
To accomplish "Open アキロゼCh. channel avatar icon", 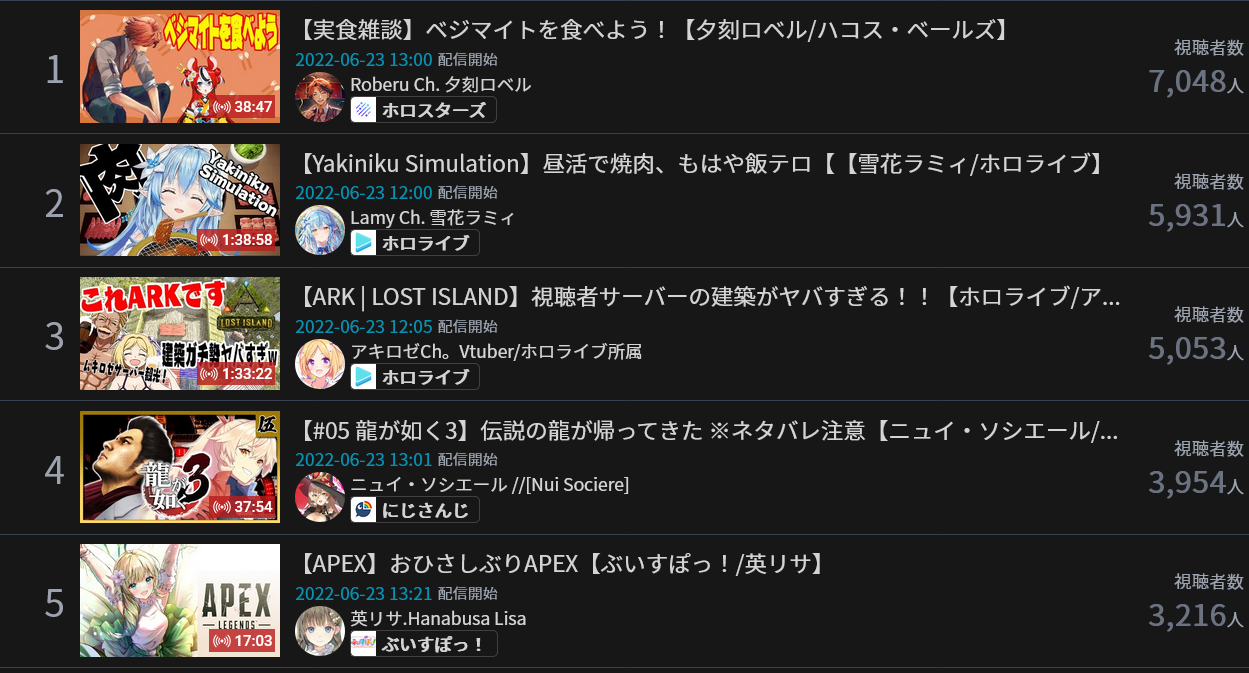I will click(320, 364).
